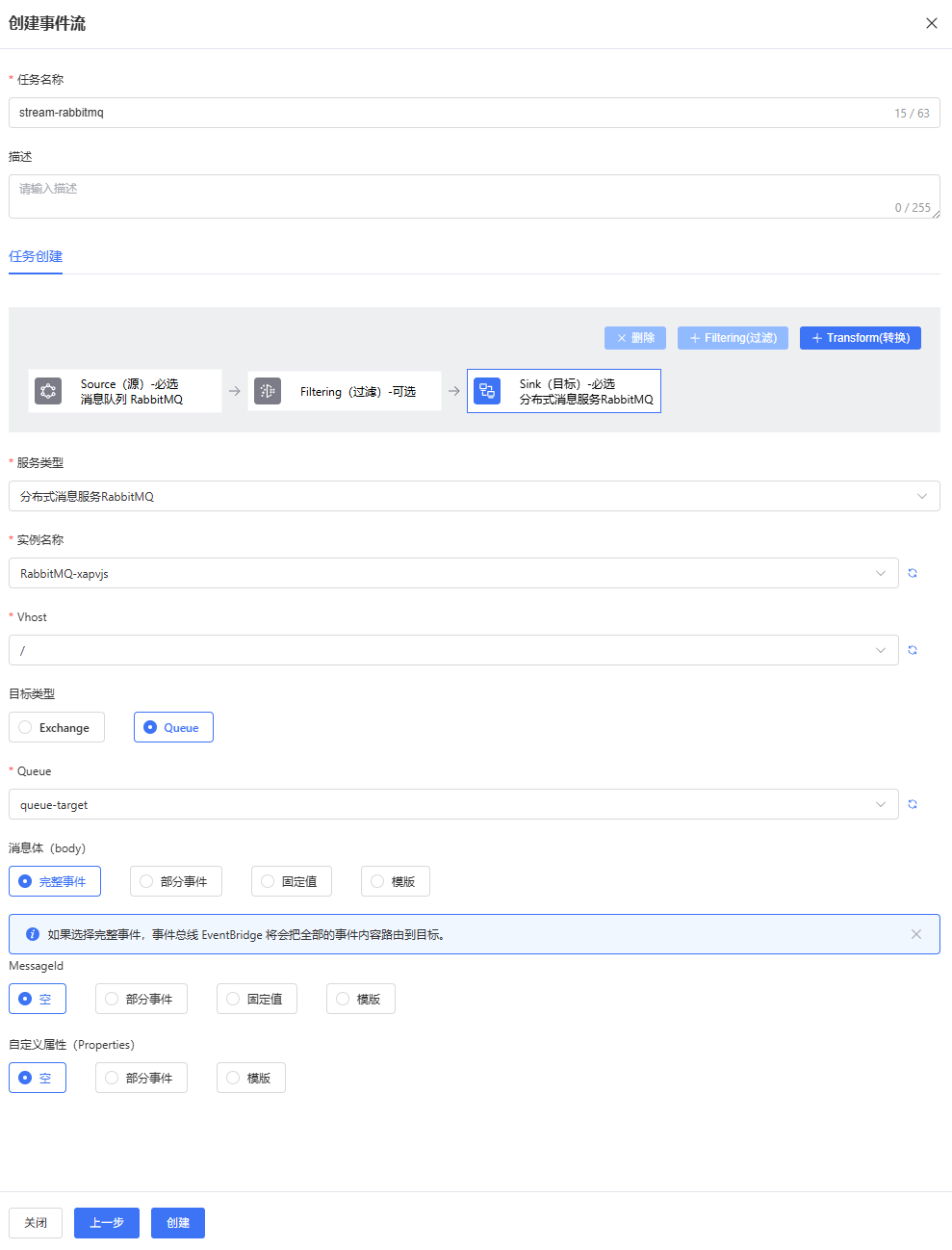Add a Filtering(过滤) step
The height and width of the screenshot is (1250, 952).
pyautogui.click(x=733, y=338)
